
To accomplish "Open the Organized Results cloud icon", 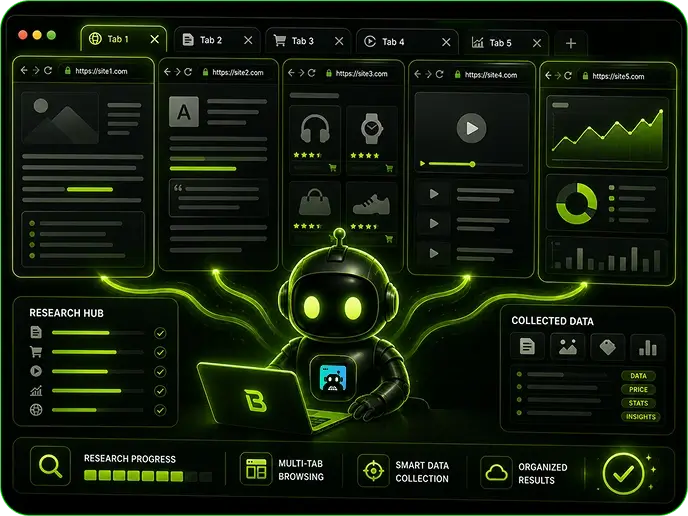I will (x=496, y=473).
